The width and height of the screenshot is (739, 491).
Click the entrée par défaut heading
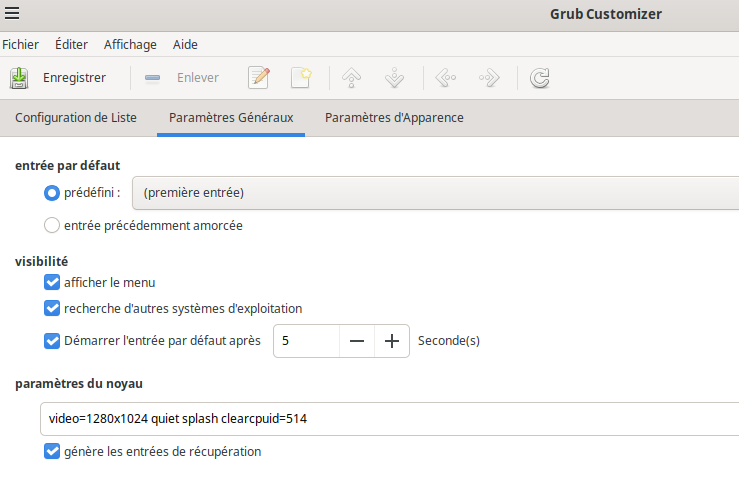(67, 166)
